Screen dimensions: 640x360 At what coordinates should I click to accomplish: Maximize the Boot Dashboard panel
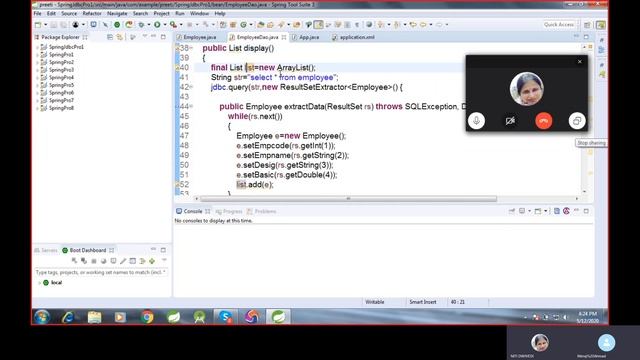pos(163,250)
